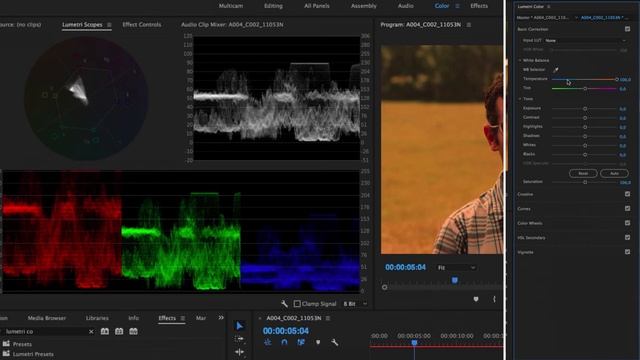Image resolution: width=640 pixels, height=360 pixels.
Task: Open scope bit depth dropdown
Action: (x=355, y=304)
